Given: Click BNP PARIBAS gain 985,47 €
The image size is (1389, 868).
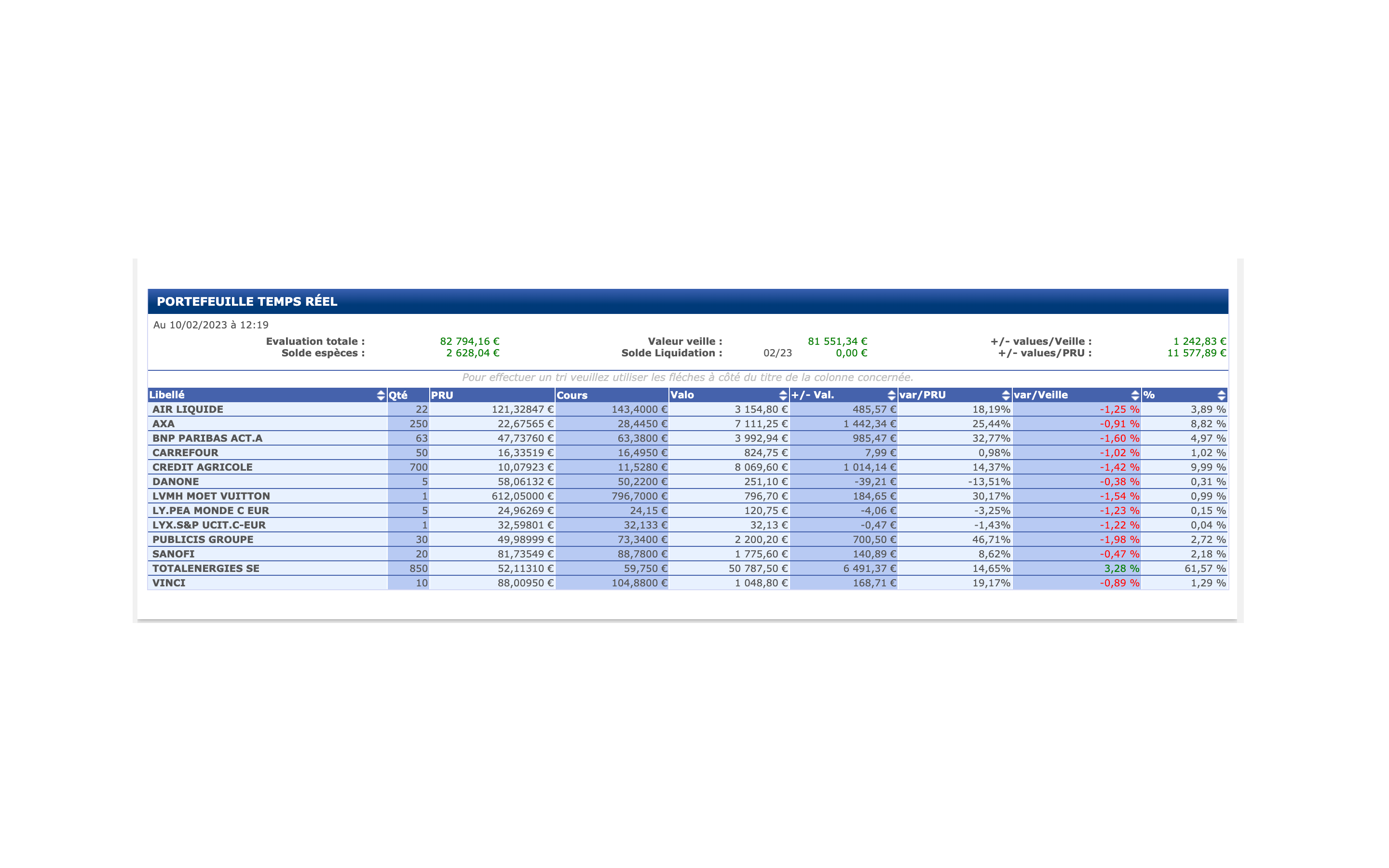Looking at the screenshot, I should coord(874,438).
